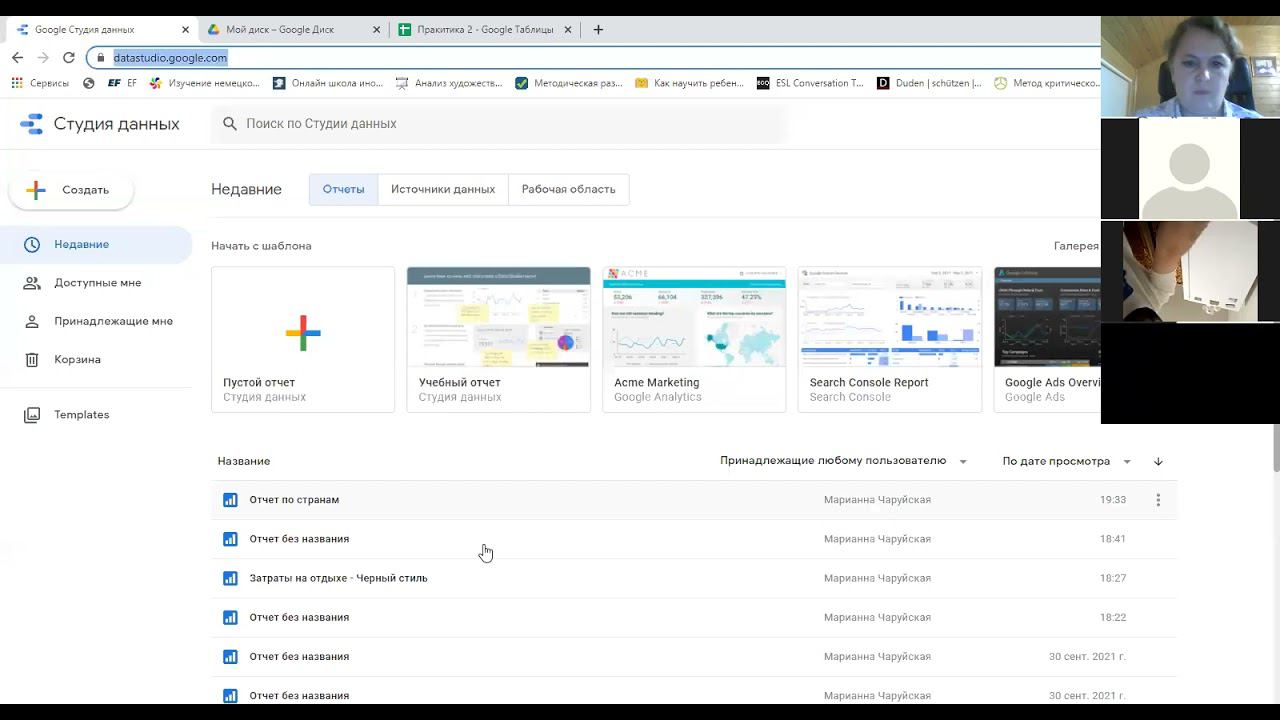1280x720 pixels.
Task: Open the Duden | schützen bookmark
Action: (929, 84)
